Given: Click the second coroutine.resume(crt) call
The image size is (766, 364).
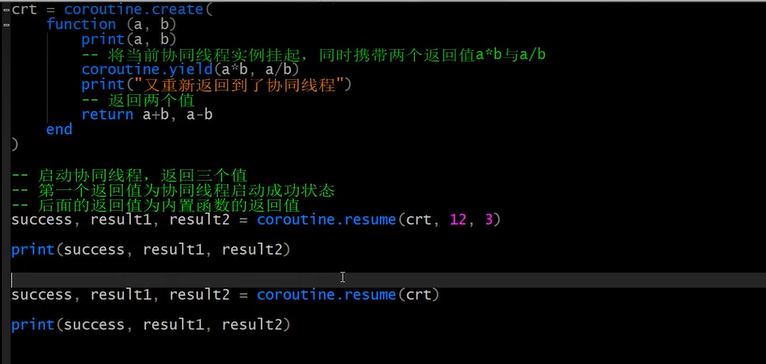Looking at the screenshot, I should (x=348, y=295).
